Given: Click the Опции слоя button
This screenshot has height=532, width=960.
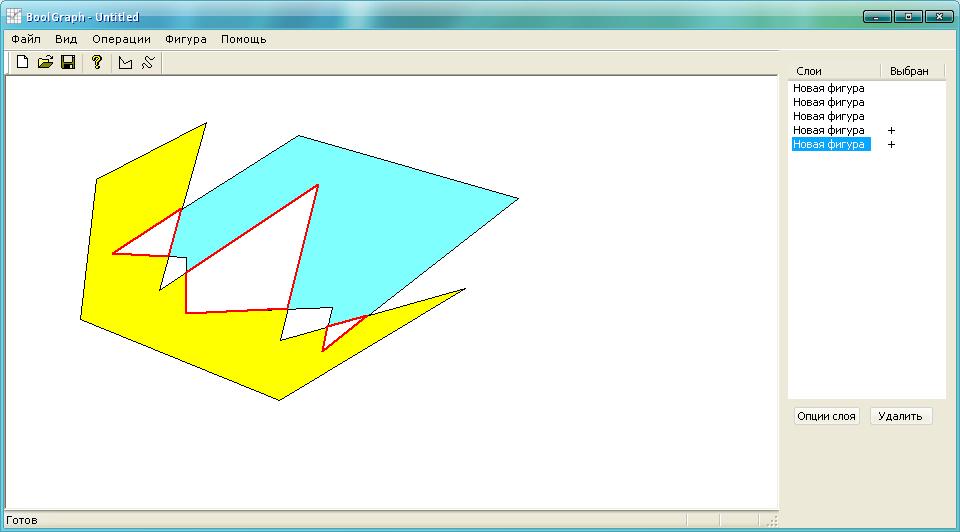Looking at the screenshot, I should tap(826, 416).
